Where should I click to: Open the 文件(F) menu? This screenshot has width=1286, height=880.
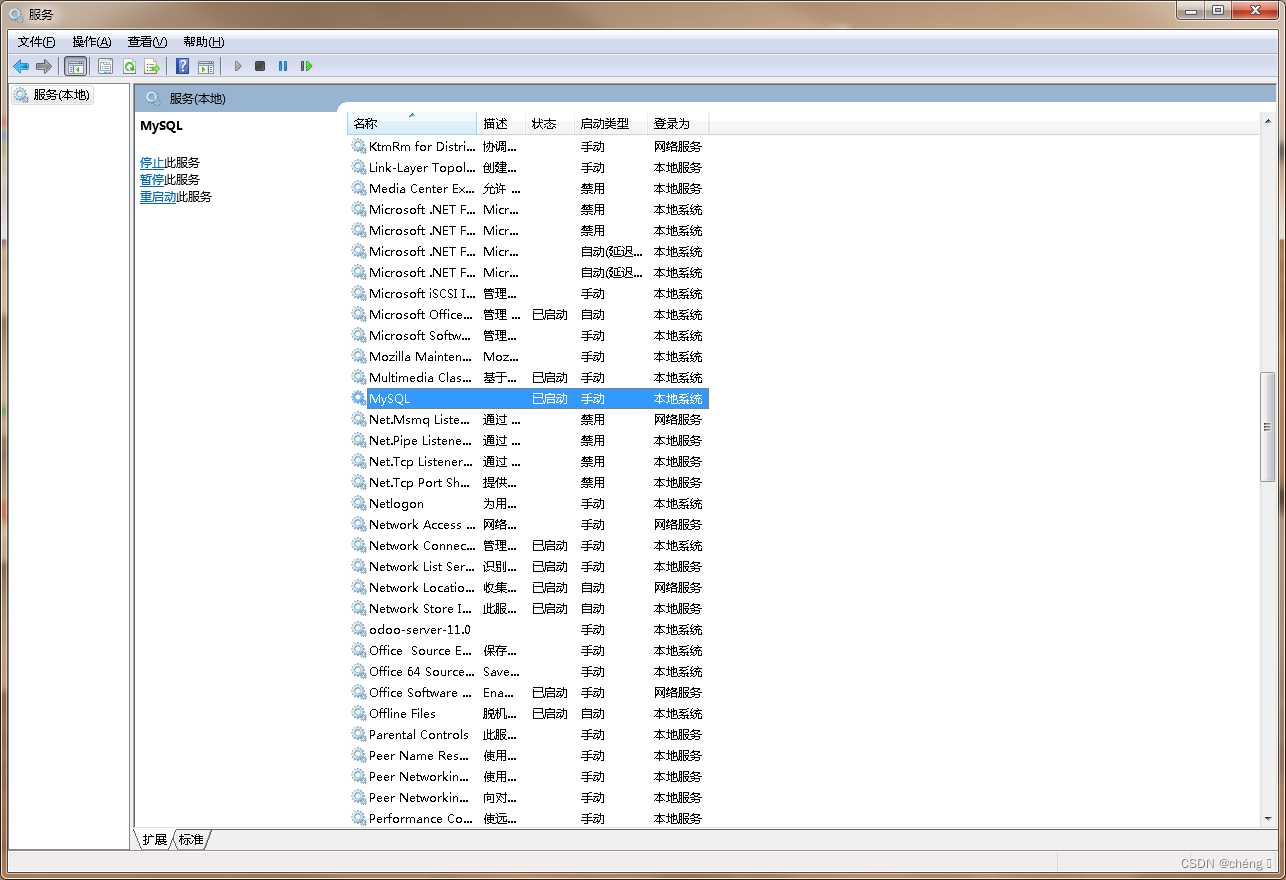click(36, 42)
